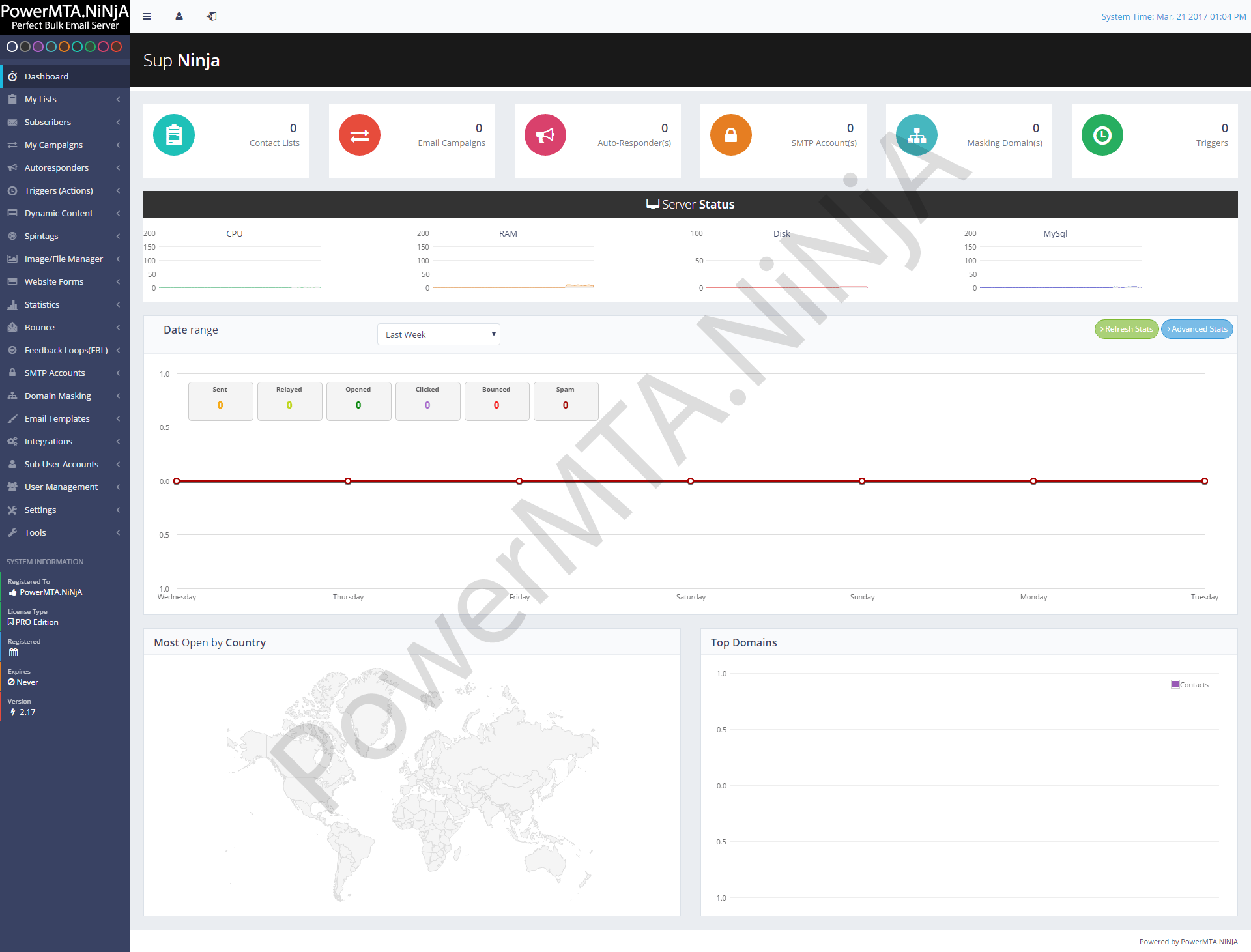The image size is (1251, 952).
Task: Click the green Triggers clock icon
Action: pos(1102,135)
